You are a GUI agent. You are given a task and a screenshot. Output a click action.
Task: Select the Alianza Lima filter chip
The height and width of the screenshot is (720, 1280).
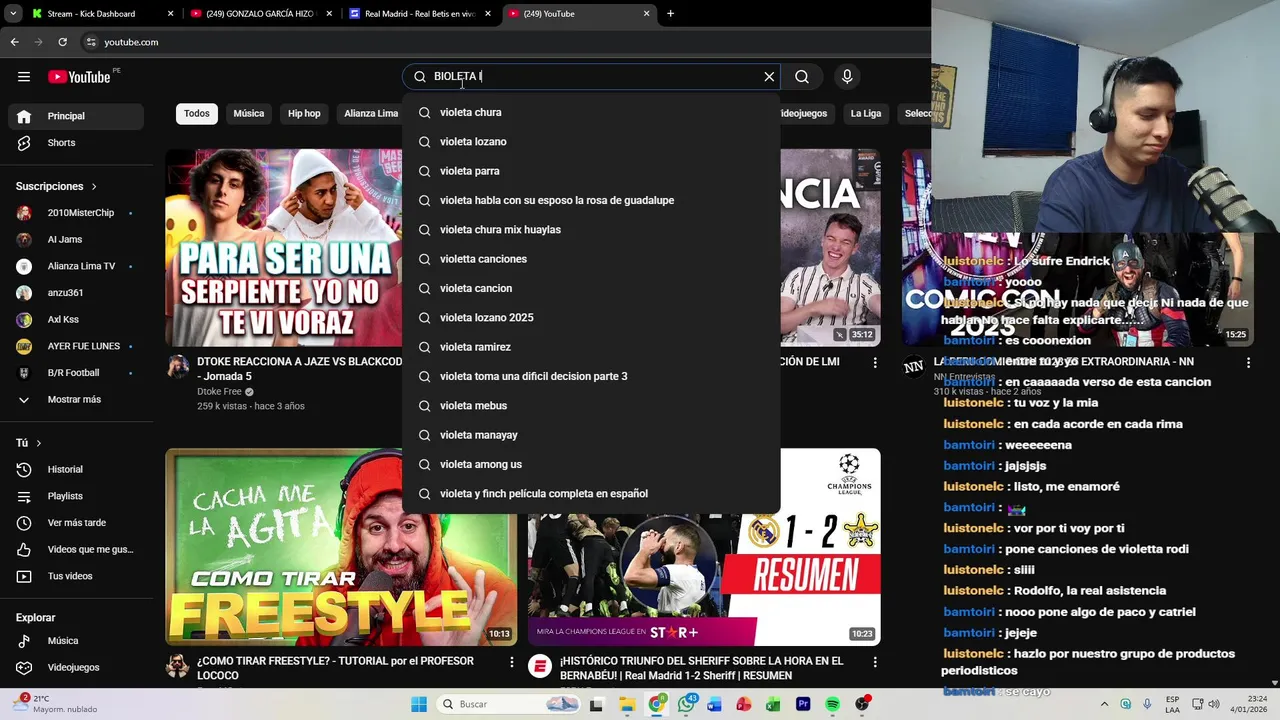(x=371, y=114)
